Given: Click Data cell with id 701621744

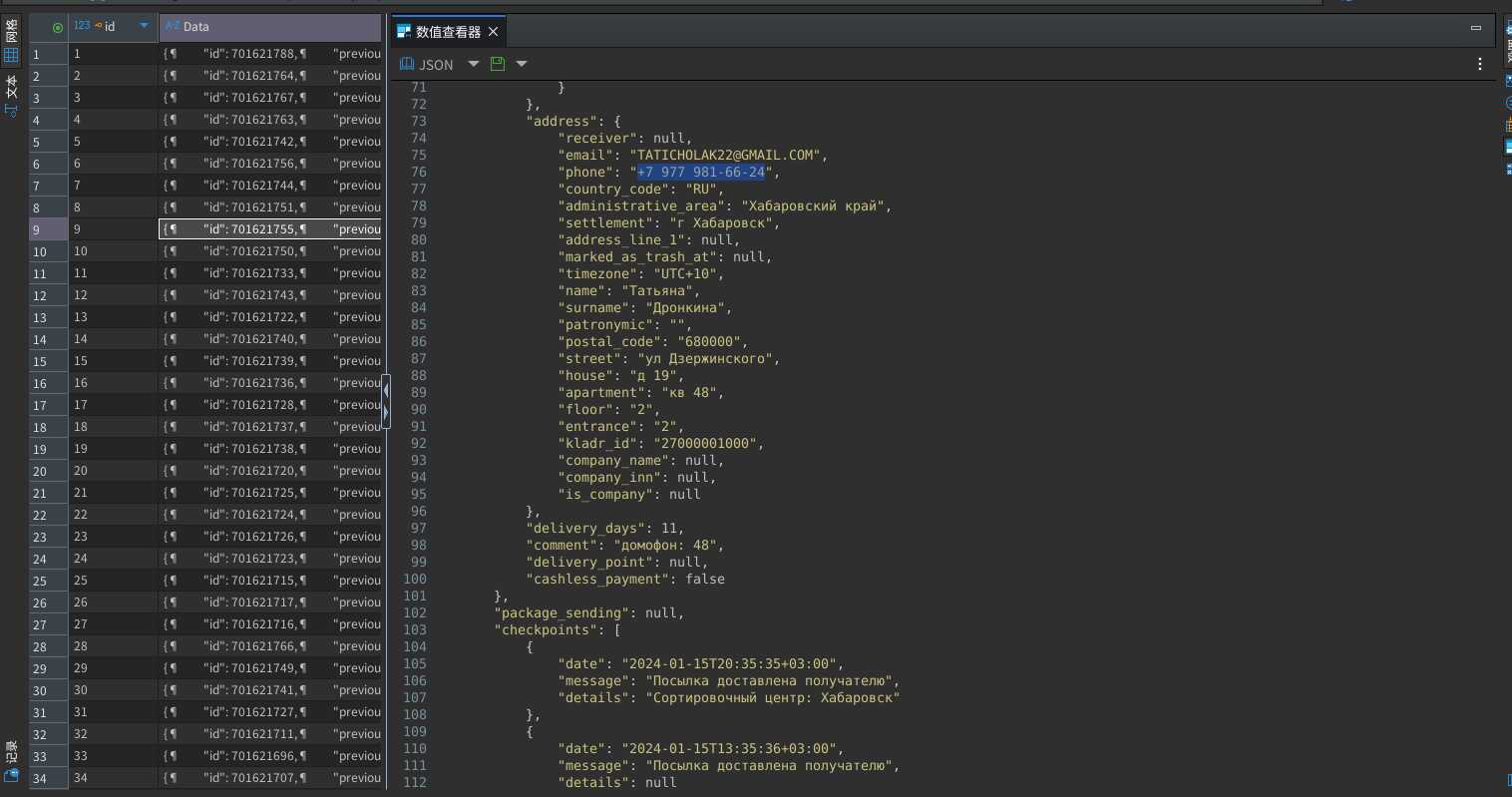Looking at the screenshot, I should [271, 186].
